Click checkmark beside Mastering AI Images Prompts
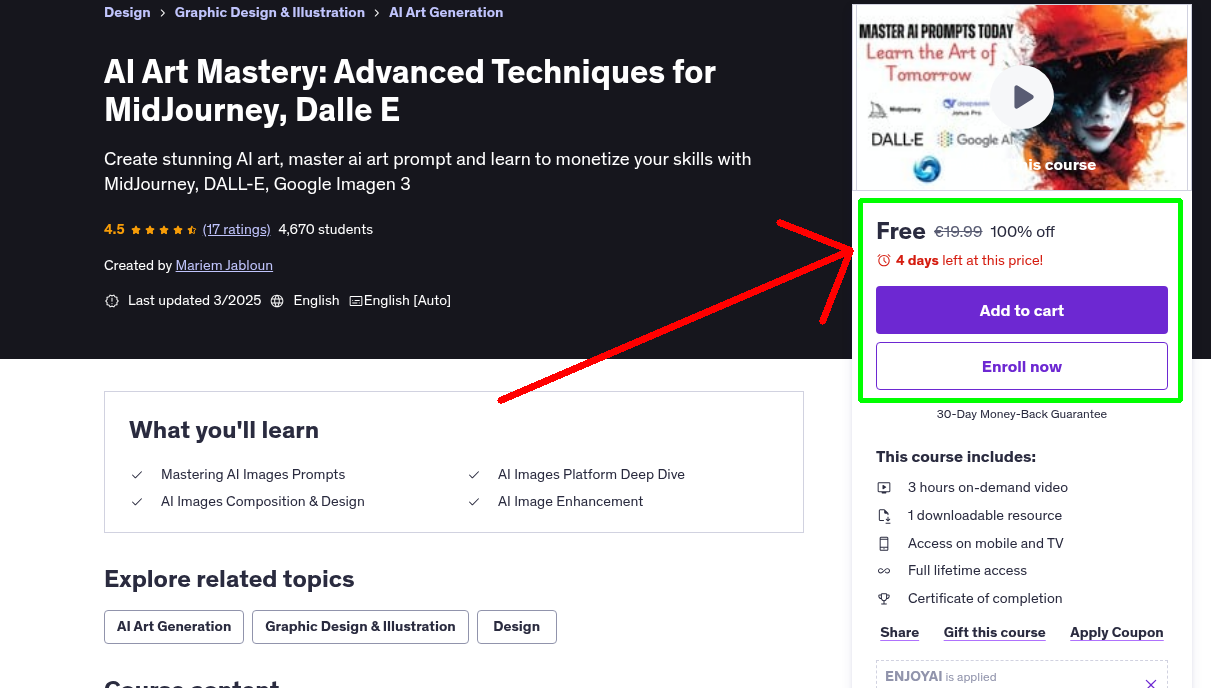 [137, 475]
